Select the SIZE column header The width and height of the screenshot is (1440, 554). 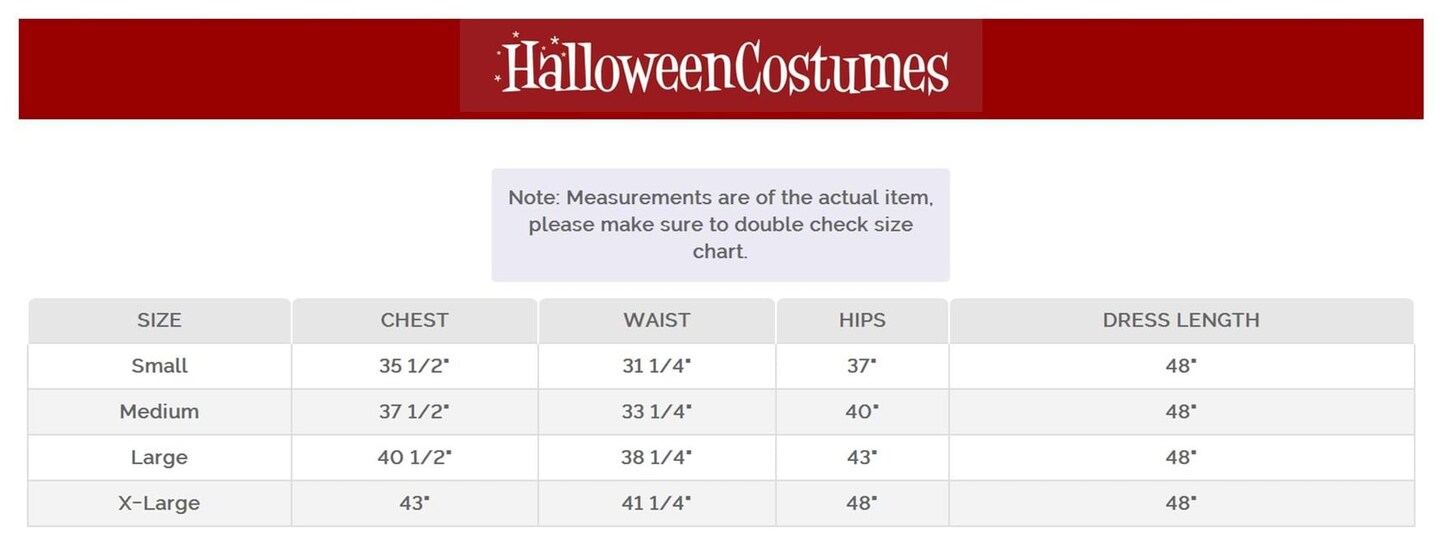(x=159, y=321)
